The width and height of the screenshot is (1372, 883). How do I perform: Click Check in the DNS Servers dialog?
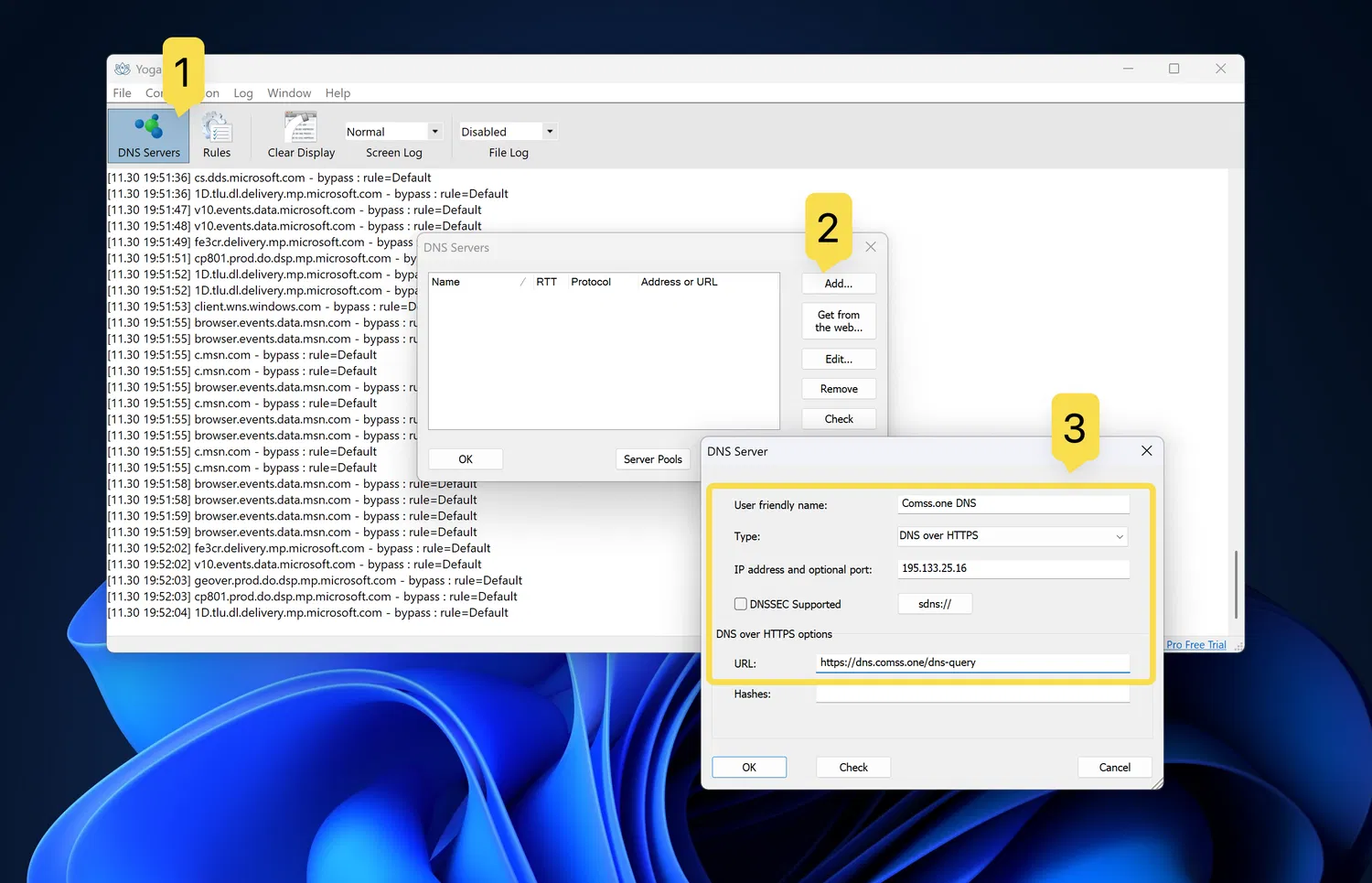point(839,419)
